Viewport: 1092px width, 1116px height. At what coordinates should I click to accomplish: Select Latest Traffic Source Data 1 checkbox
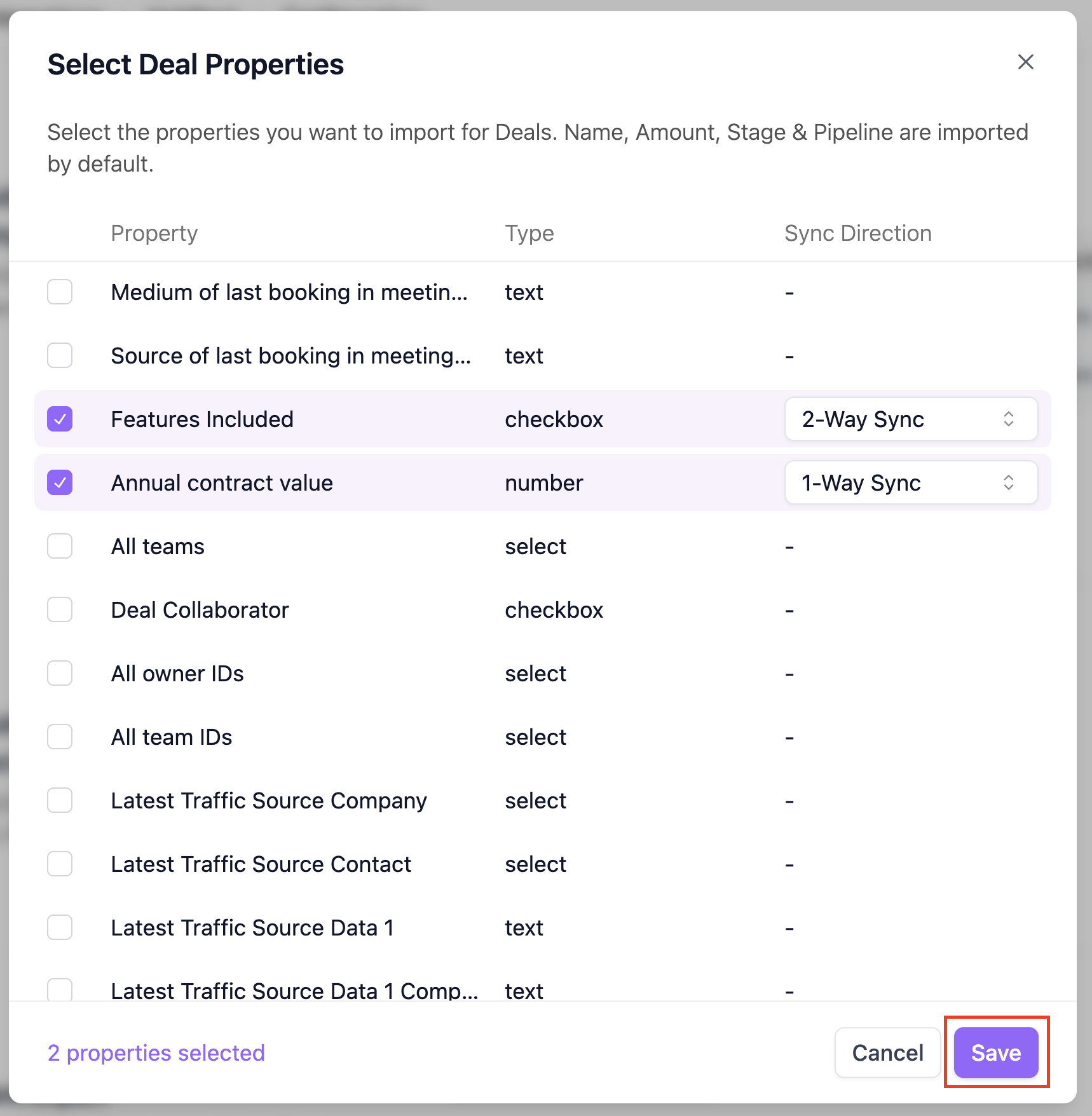click(60, 927)
